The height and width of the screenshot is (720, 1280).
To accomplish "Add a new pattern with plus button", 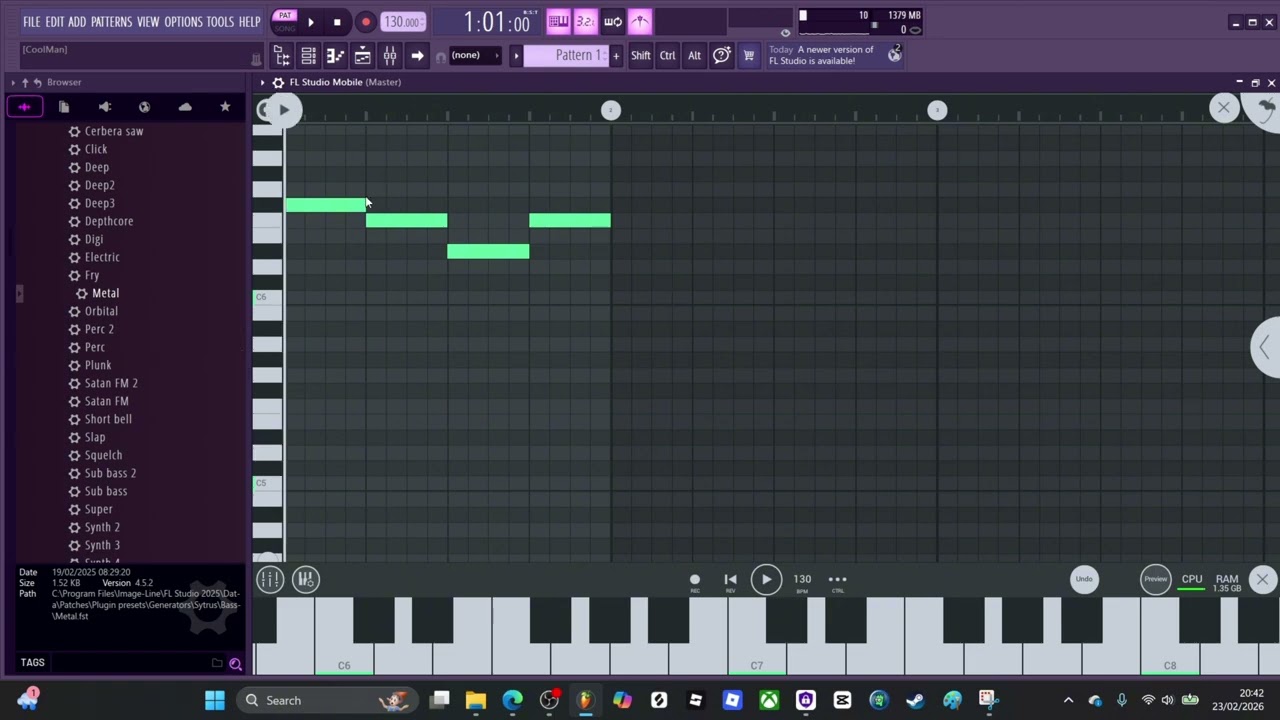I will [x=616, y=56].
